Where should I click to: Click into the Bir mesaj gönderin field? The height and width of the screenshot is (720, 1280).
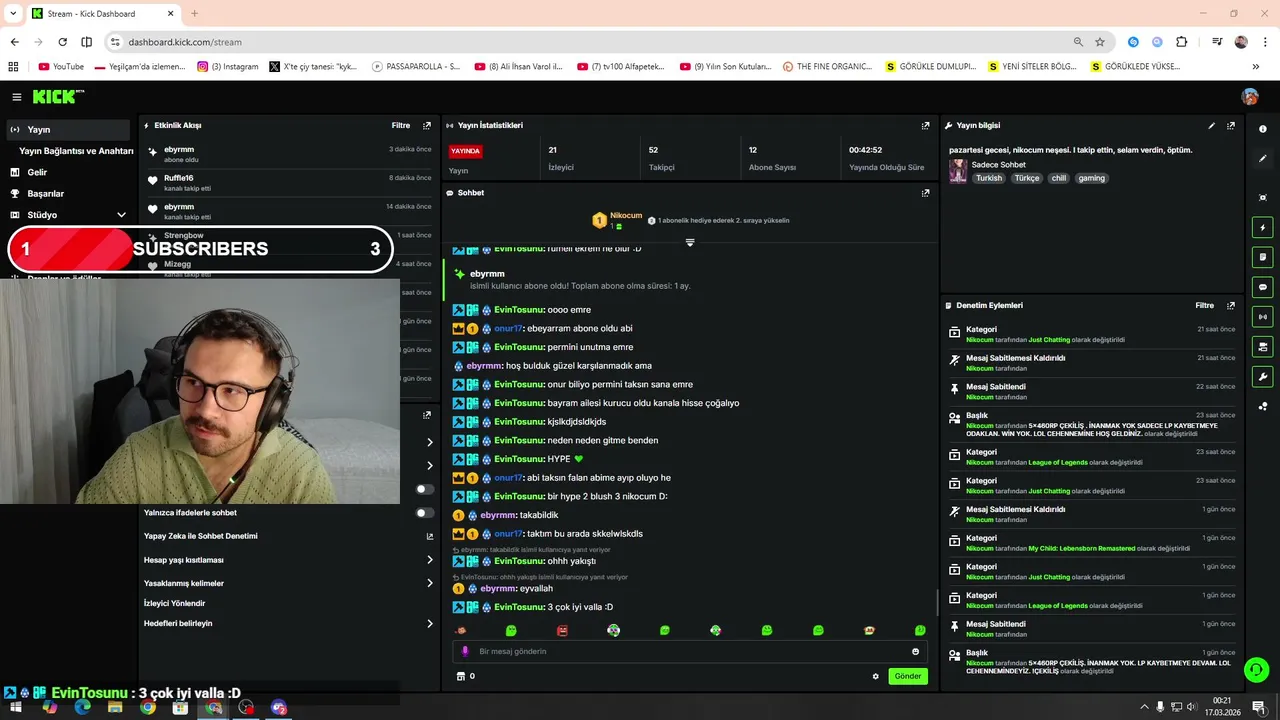point(690,652)
